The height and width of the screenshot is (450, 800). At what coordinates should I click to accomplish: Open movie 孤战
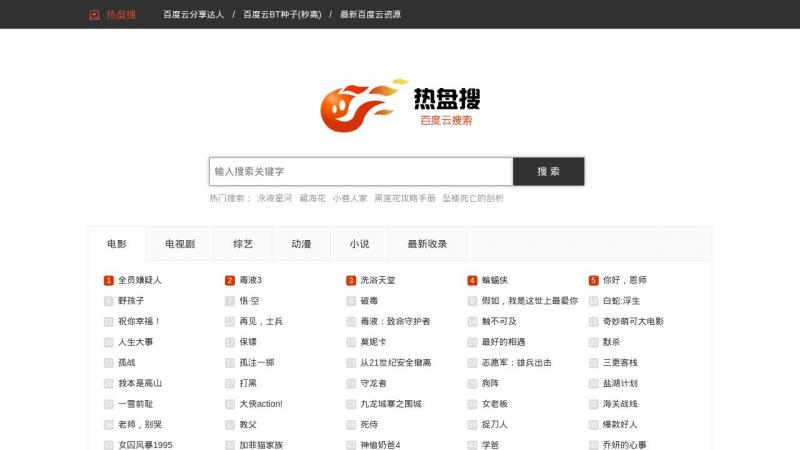click(x=127, y=362)
